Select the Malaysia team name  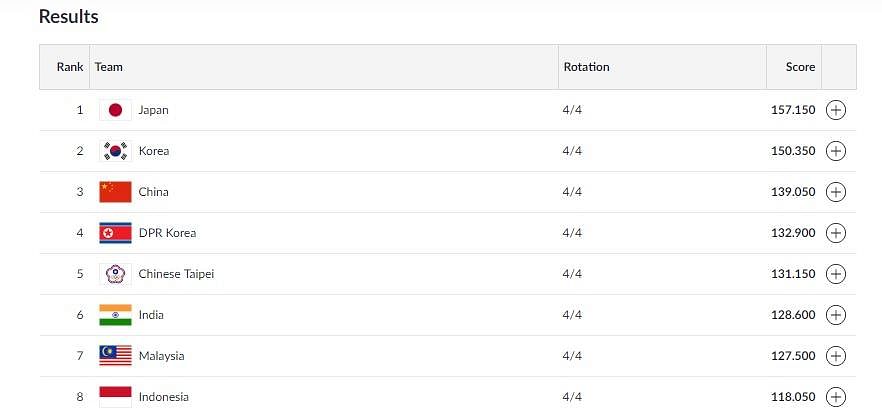click(x=161, y=356)
